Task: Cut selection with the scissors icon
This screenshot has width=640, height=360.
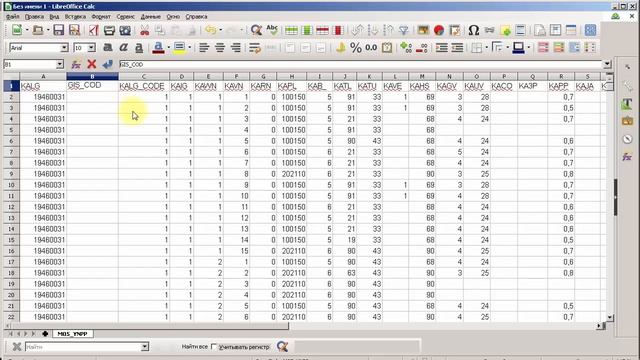Action: [144, 30]
